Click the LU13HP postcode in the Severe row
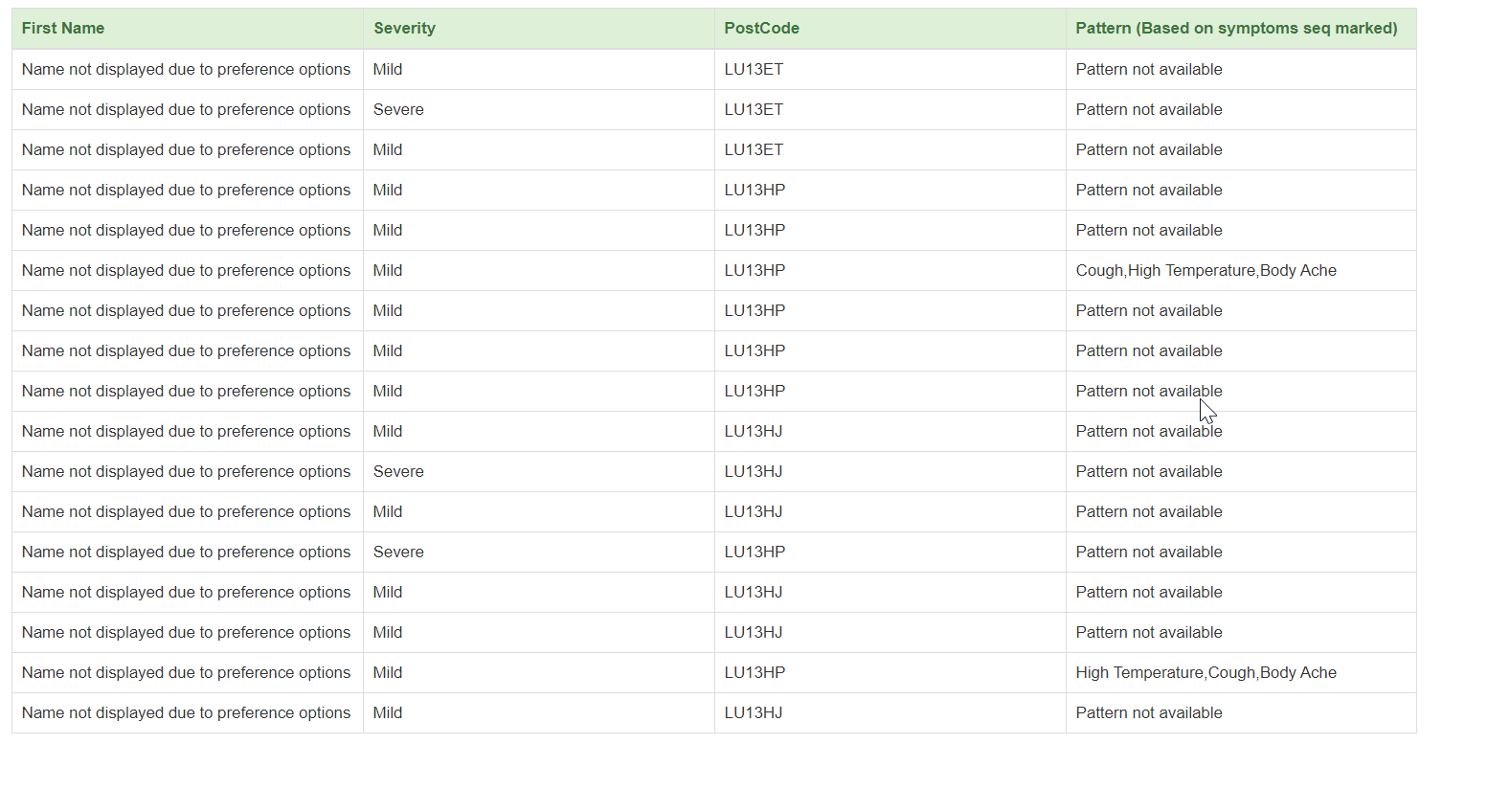 890,553
